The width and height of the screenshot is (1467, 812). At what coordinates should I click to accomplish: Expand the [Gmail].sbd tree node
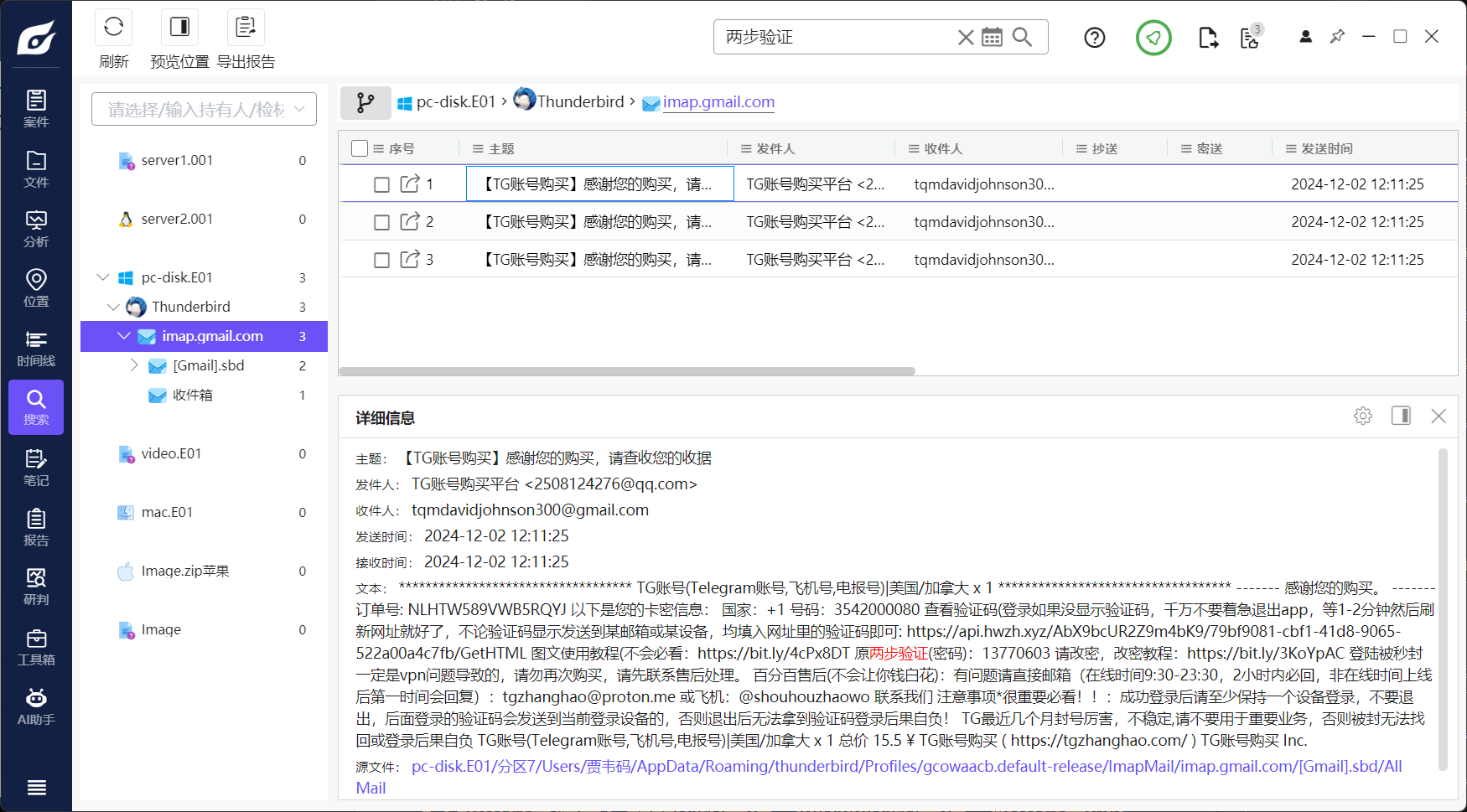tap(134, 365)
